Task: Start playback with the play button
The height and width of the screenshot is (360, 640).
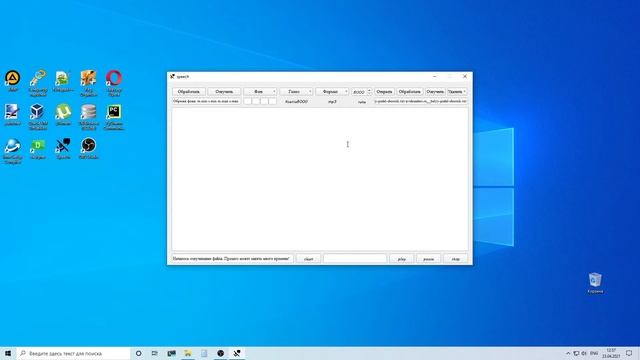Action: (x=402, y=259)
